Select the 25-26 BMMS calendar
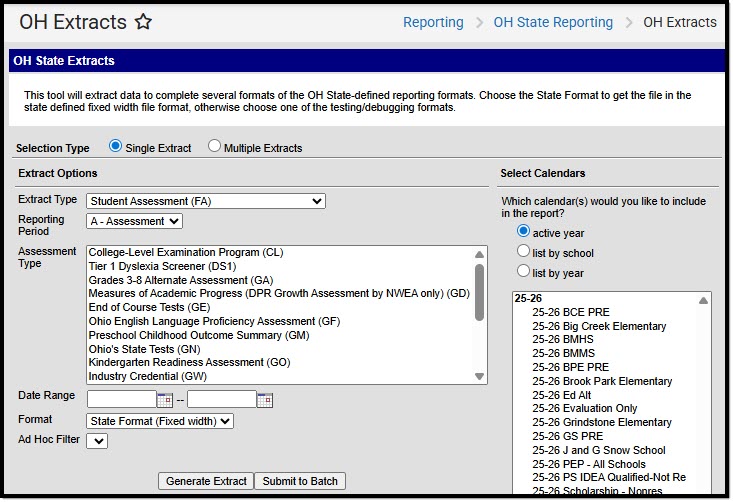733x502 pixels. (564, 353)
